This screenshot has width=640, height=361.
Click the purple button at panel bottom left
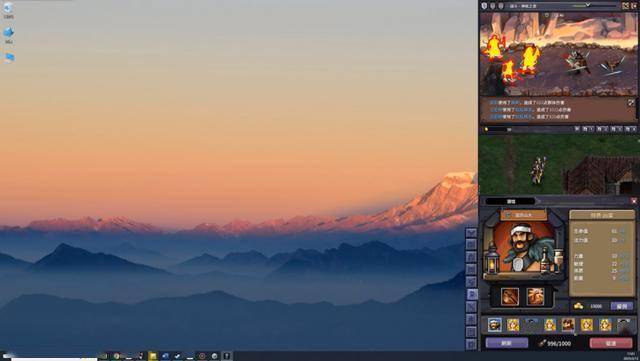click(507, 343)
